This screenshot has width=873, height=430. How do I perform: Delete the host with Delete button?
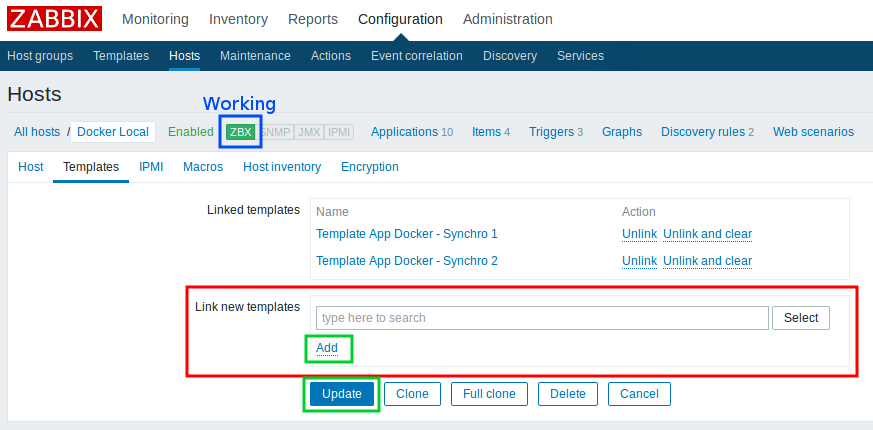[x=568, y=394]
